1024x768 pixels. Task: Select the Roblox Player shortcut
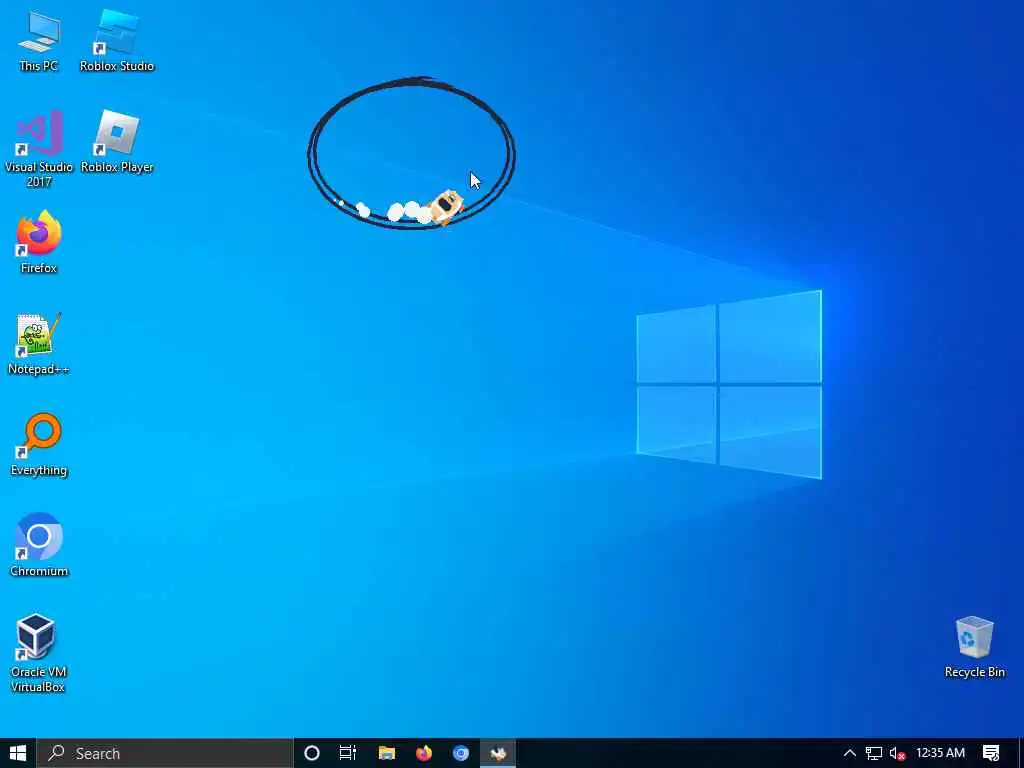click(x=117, y=142)
